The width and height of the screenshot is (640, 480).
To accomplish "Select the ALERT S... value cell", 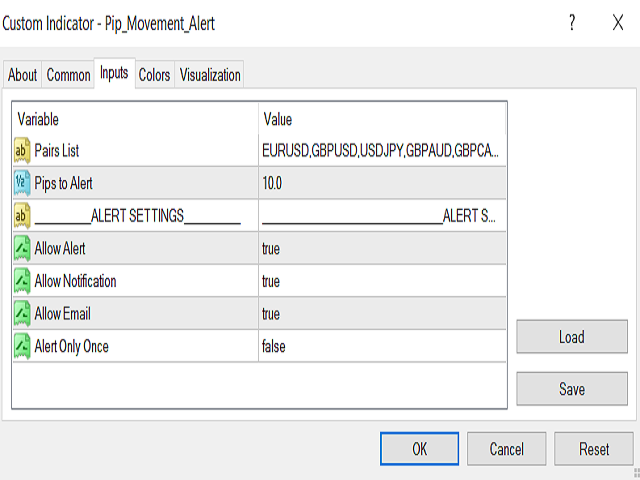I will (382, 216).
